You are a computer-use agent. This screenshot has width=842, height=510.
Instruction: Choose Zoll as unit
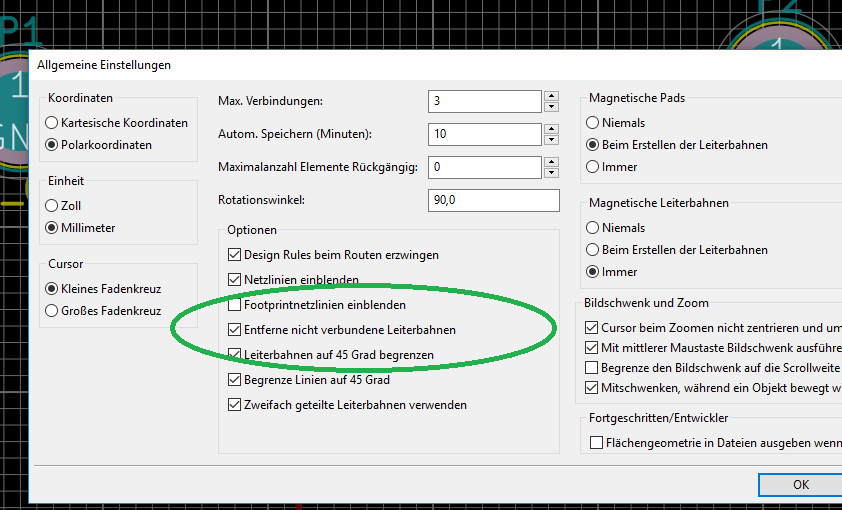[x=52, y=206]
